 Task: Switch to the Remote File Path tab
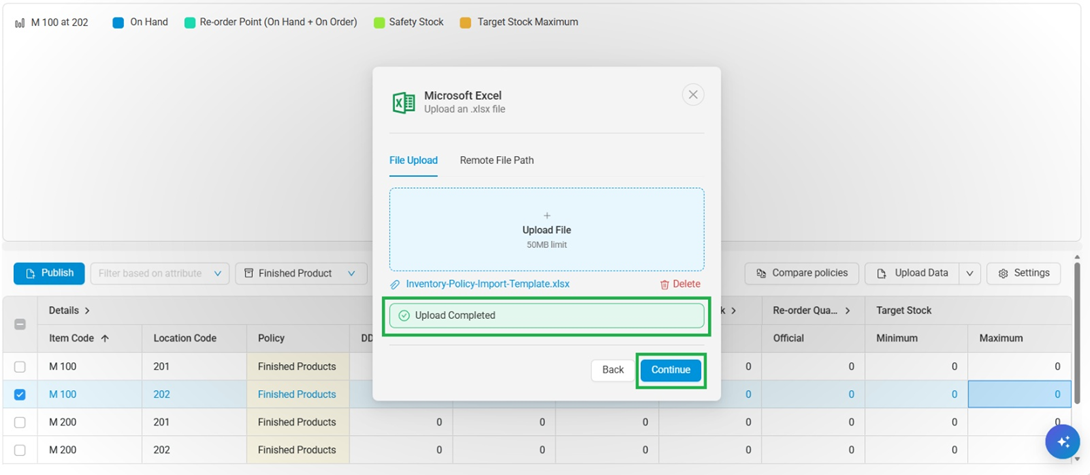click(496, 160)
